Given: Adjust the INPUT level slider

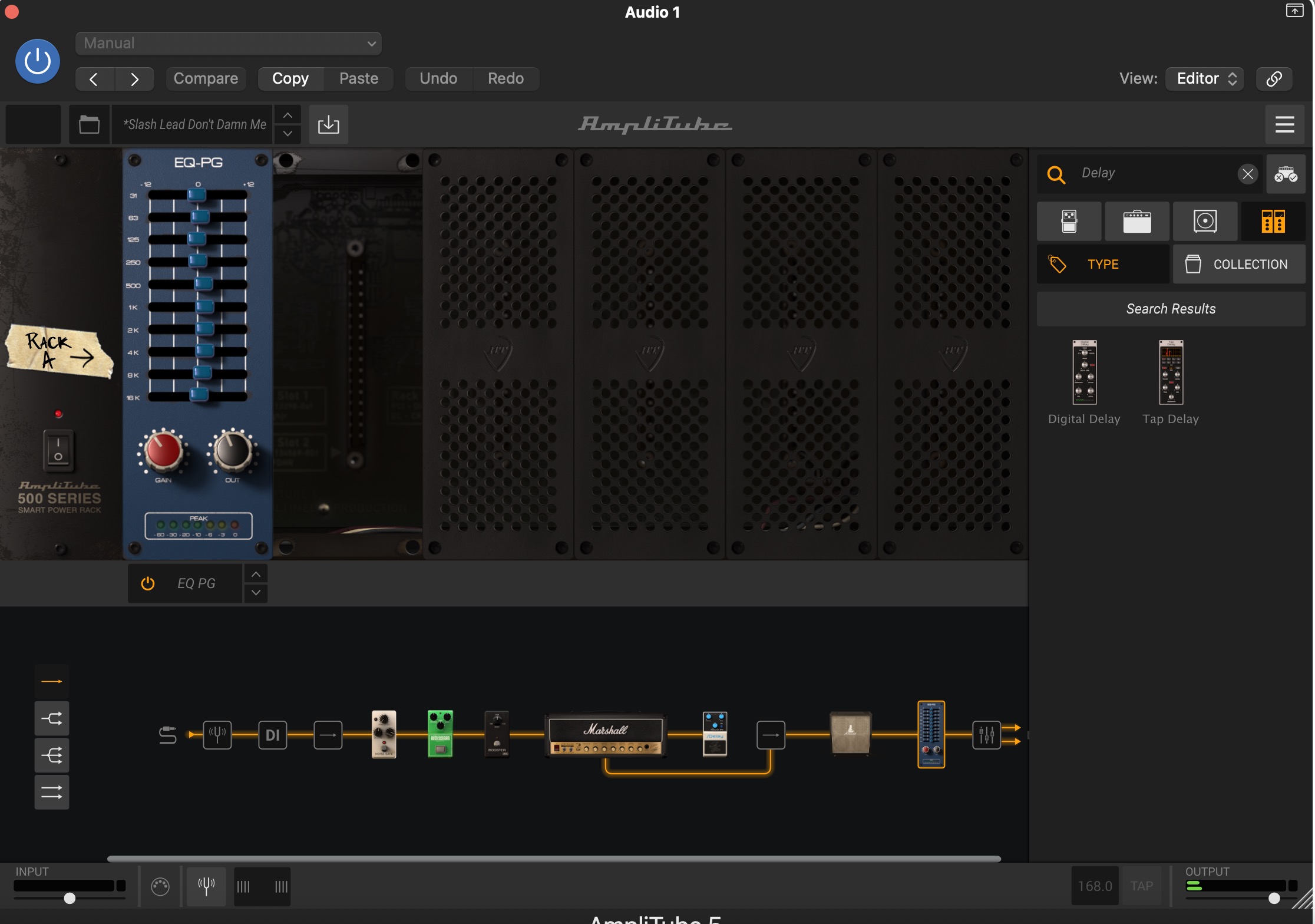Looking at the screenshot, I should point(70,898).
